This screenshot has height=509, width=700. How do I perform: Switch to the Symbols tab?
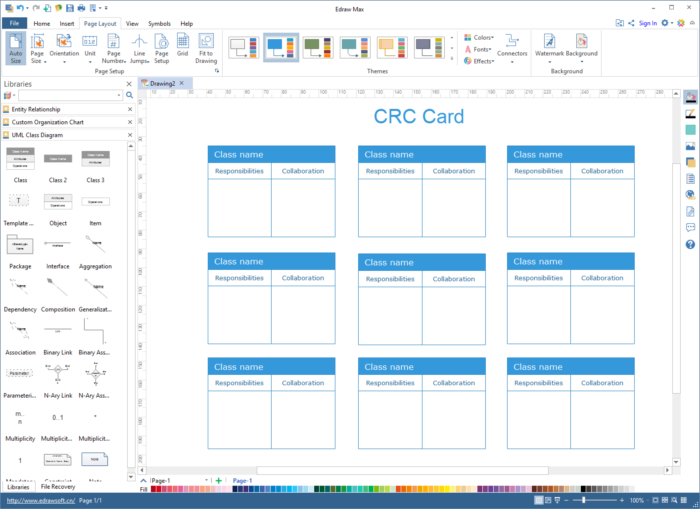(x=159, y=24)
